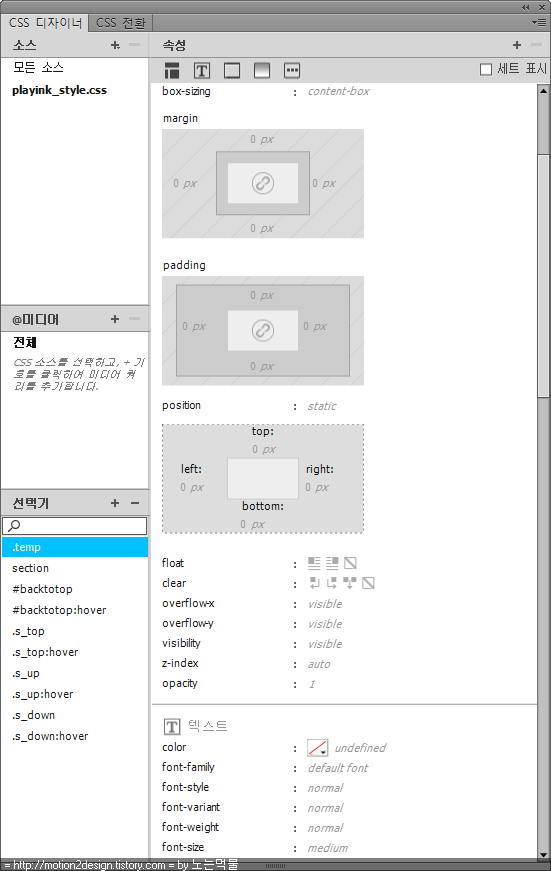551x871 pixels.
Task: Edit the opacity value 1
Action: (x=312, y=684)
